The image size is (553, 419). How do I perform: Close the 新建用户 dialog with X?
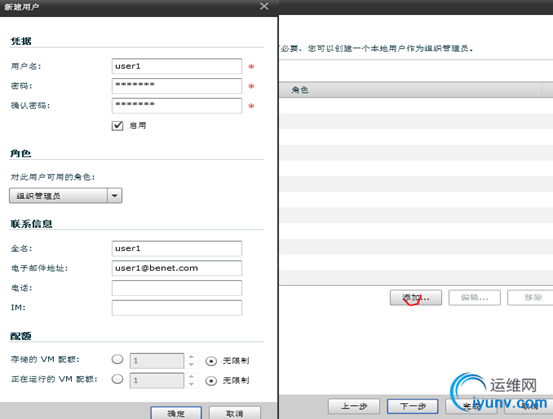tap(264, 6)
